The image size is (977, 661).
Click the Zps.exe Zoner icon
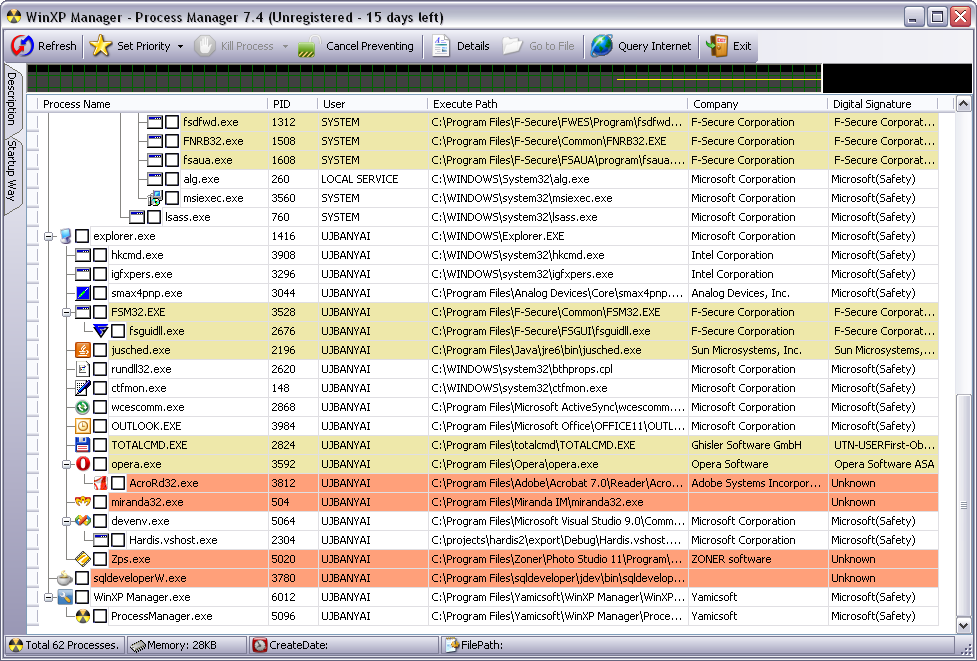pos(83,559)
